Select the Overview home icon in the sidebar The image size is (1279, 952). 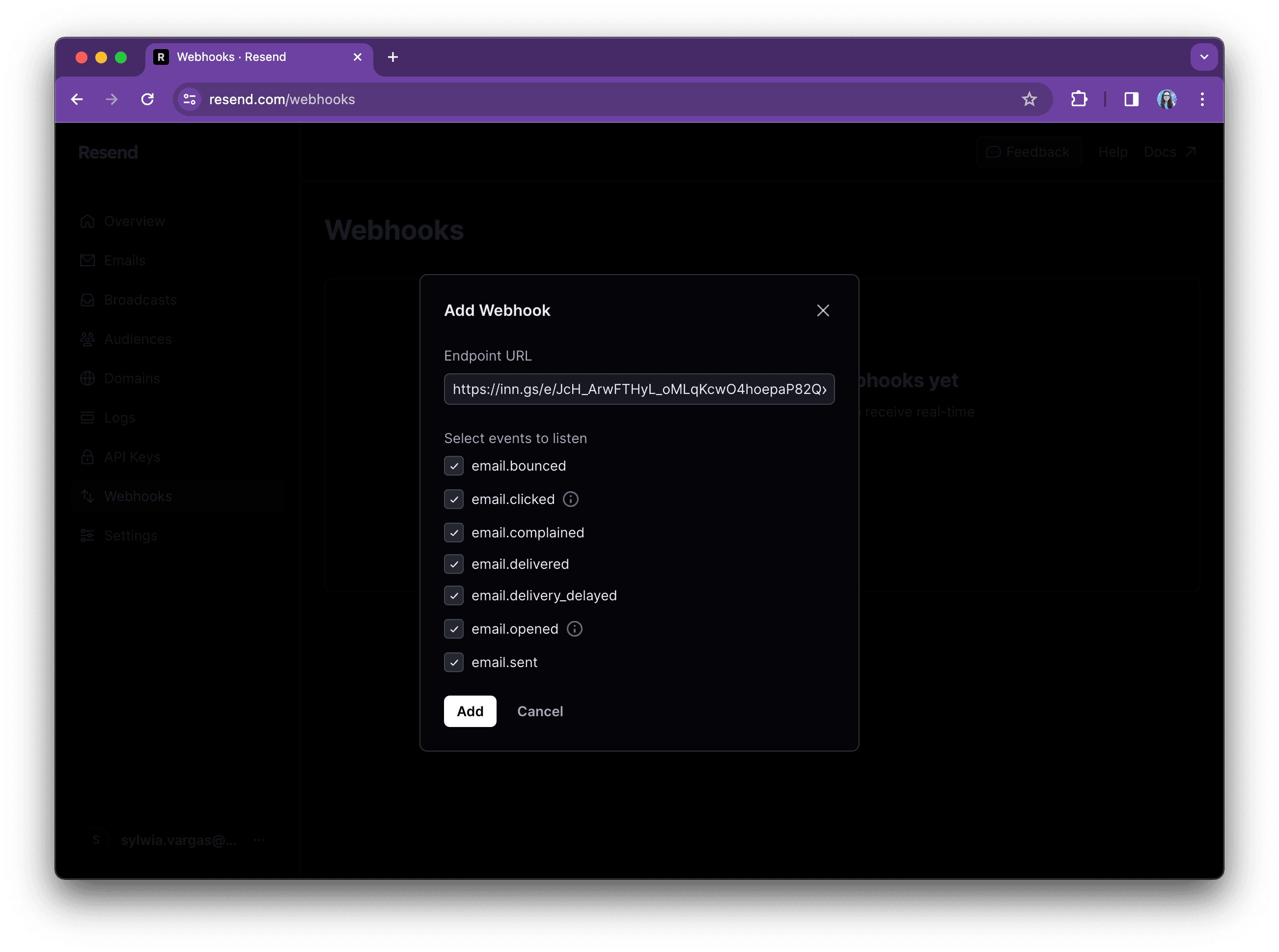coord(87,221)
